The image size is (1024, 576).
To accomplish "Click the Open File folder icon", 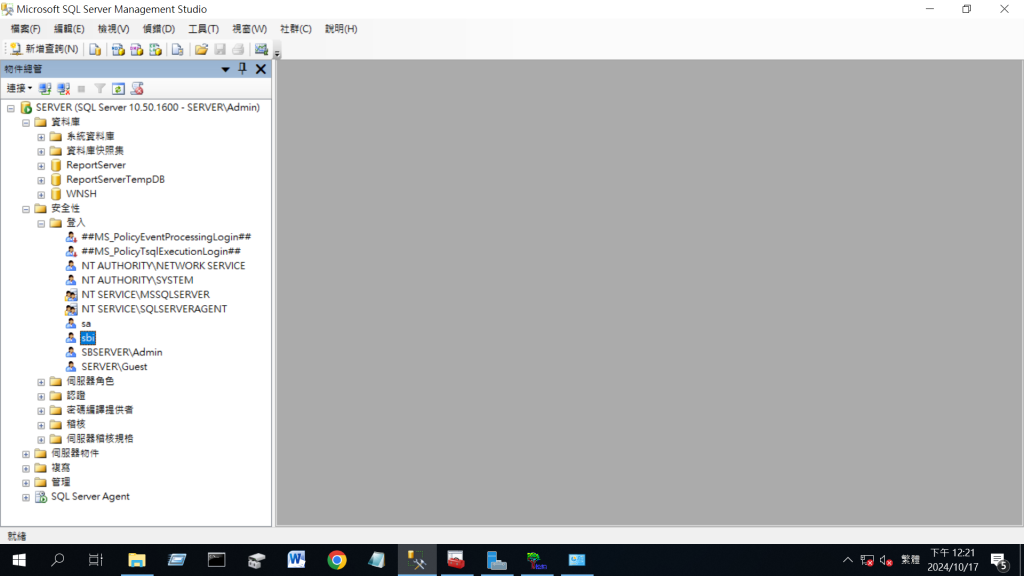I will 201,49.
